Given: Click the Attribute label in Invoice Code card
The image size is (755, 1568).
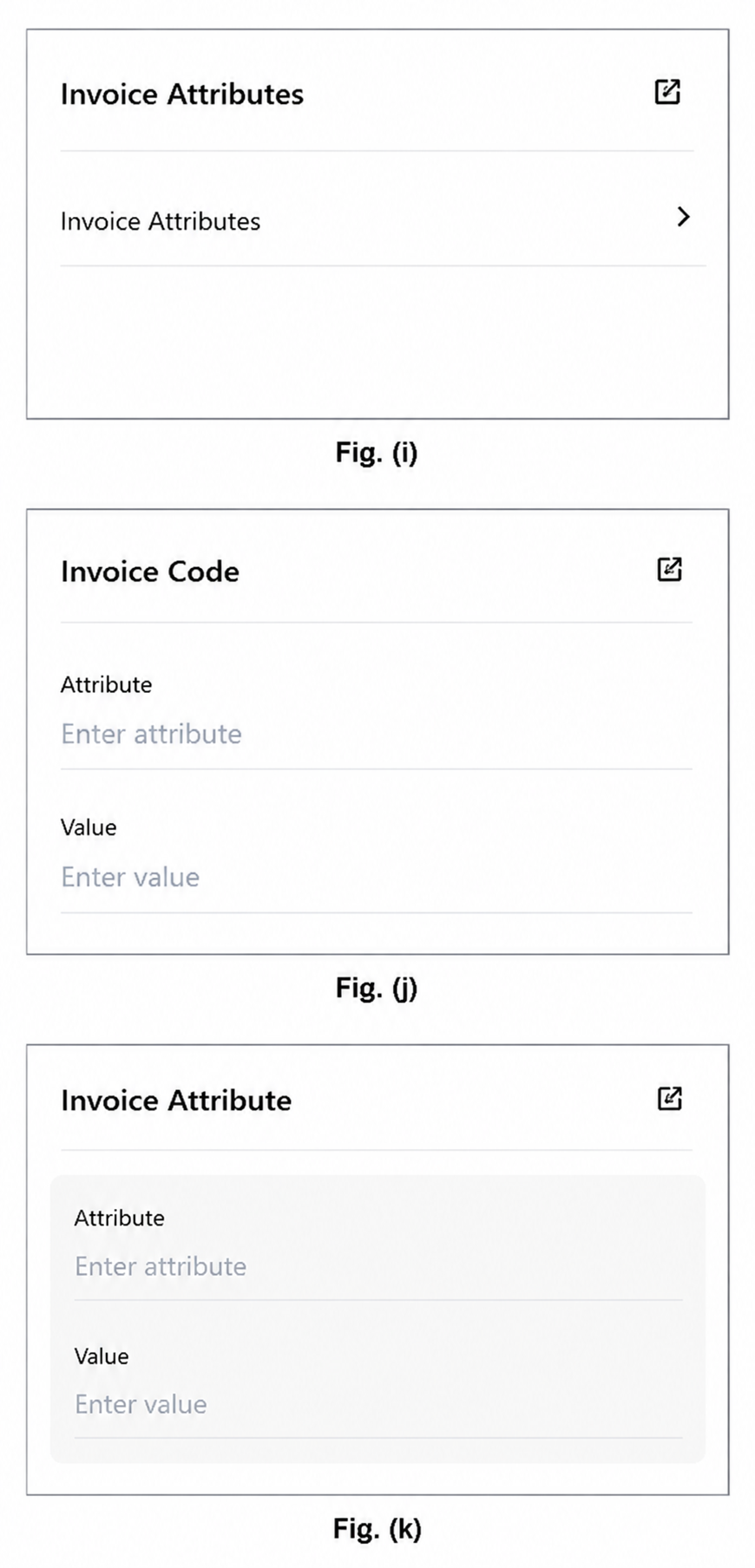Looking at the screenshot, I should 106,685.
